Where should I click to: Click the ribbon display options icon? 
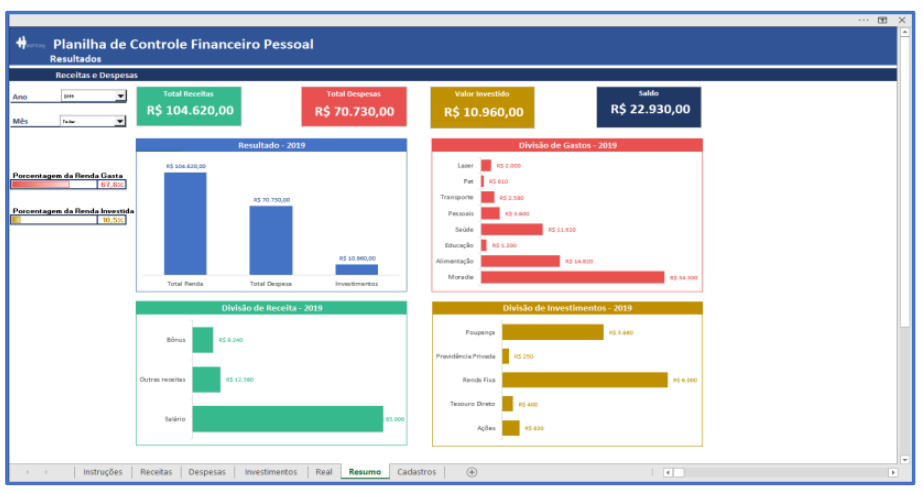tap(882, 20)
